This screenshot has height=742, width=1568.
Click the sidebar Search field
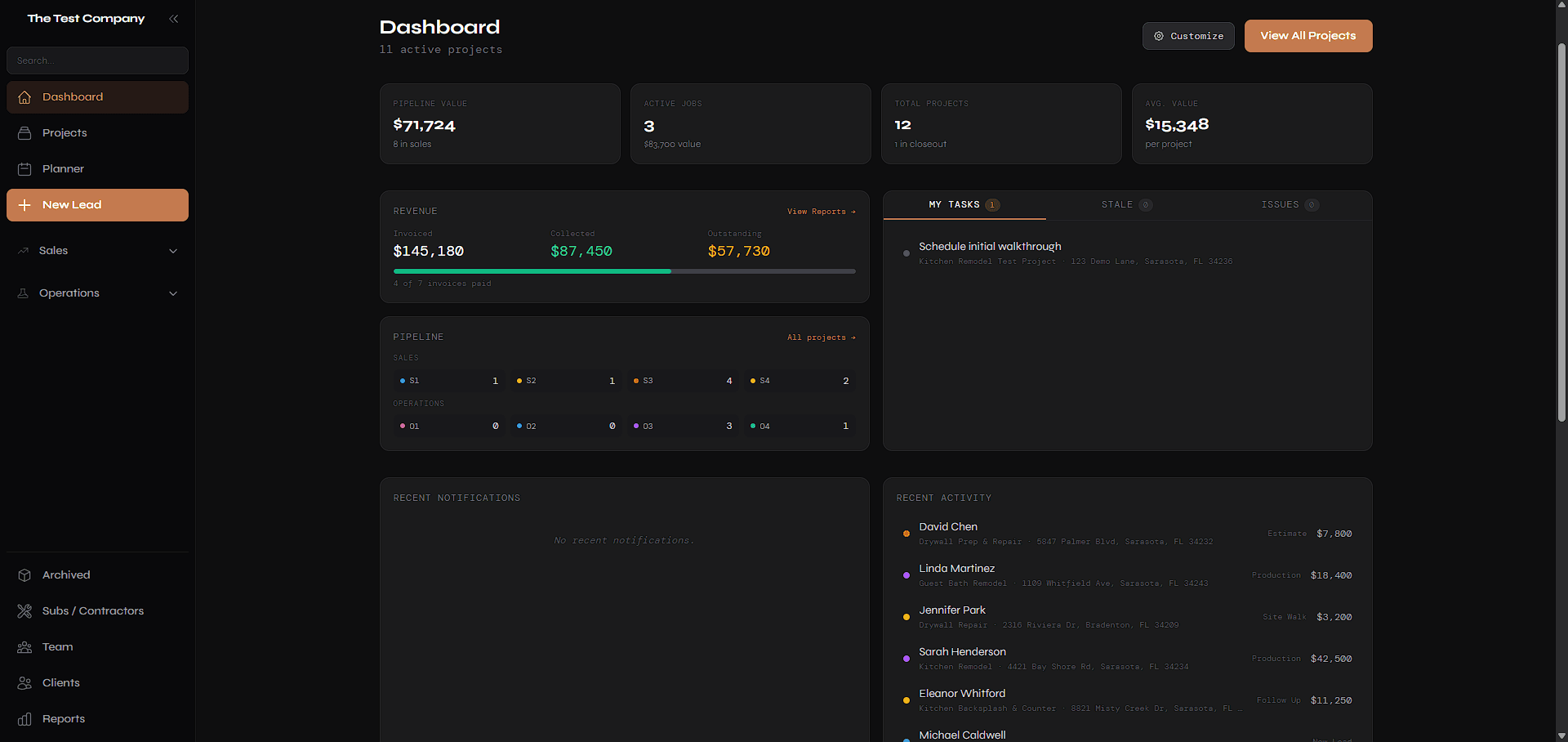point(97,60)
